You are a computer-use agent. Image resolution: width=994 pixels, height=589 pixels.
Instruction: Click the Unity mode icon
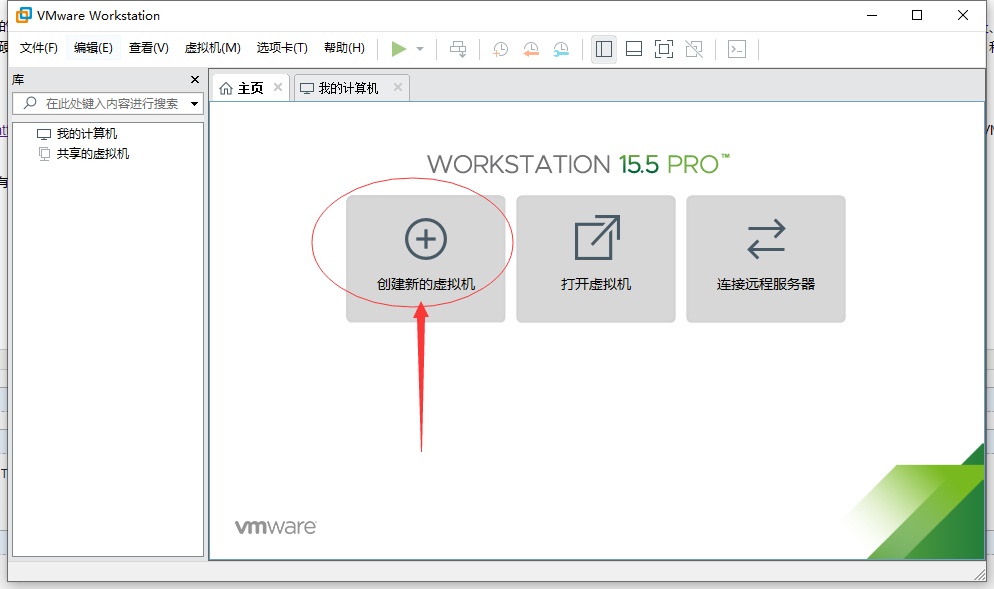coord(694,49)
